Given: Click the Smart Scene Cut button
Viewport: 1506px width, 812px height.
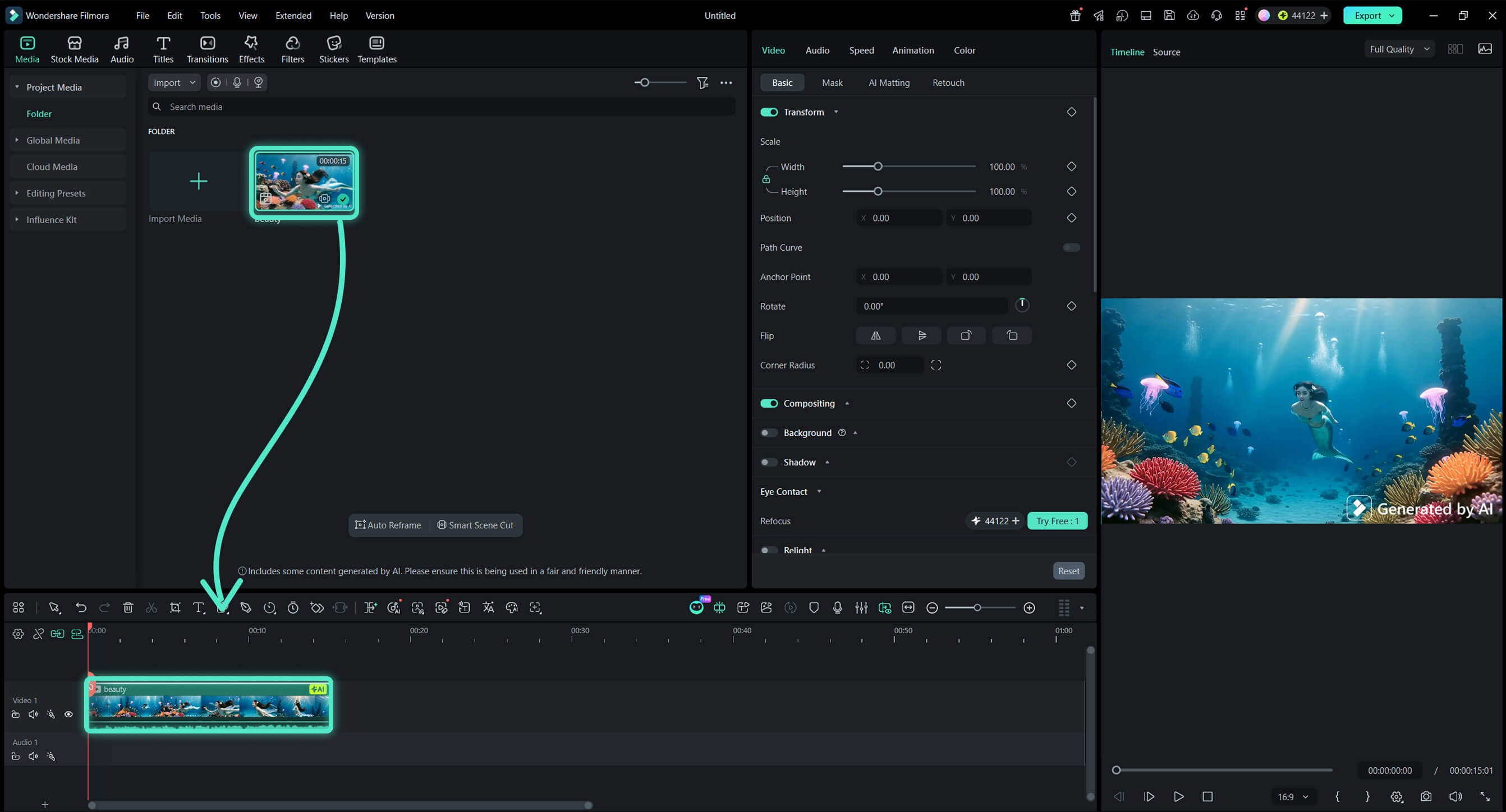Looking at the screenshot, I should pos(475,525).
